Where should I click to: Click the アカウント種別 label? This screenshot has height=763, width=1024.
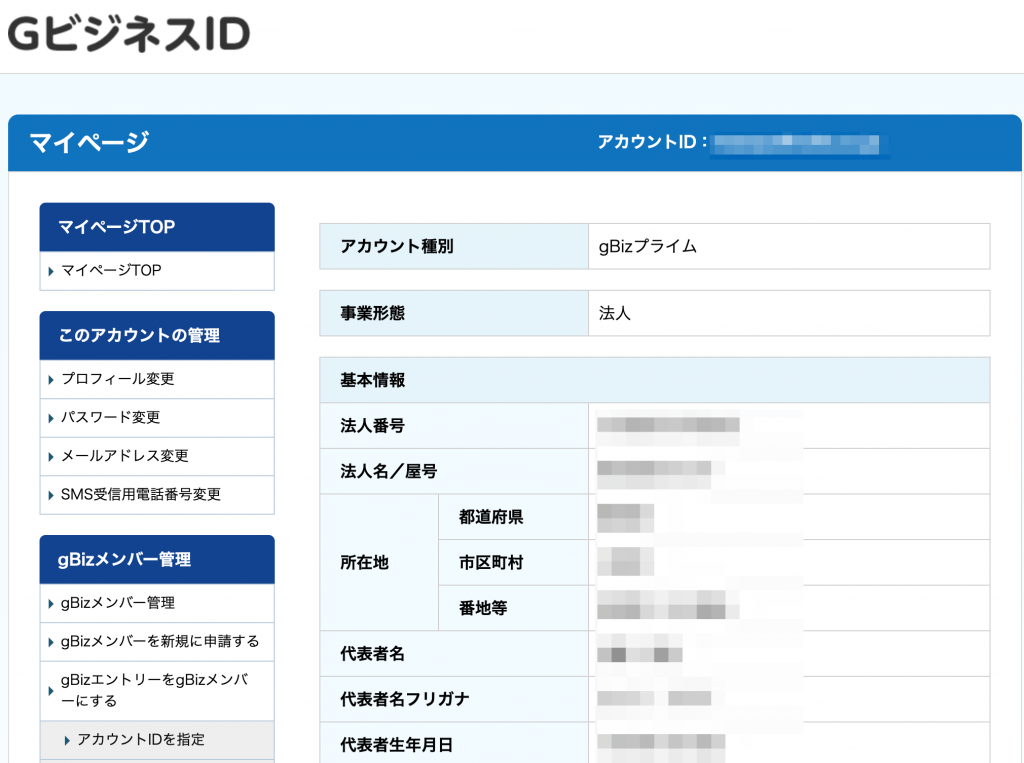click(396, 246)
